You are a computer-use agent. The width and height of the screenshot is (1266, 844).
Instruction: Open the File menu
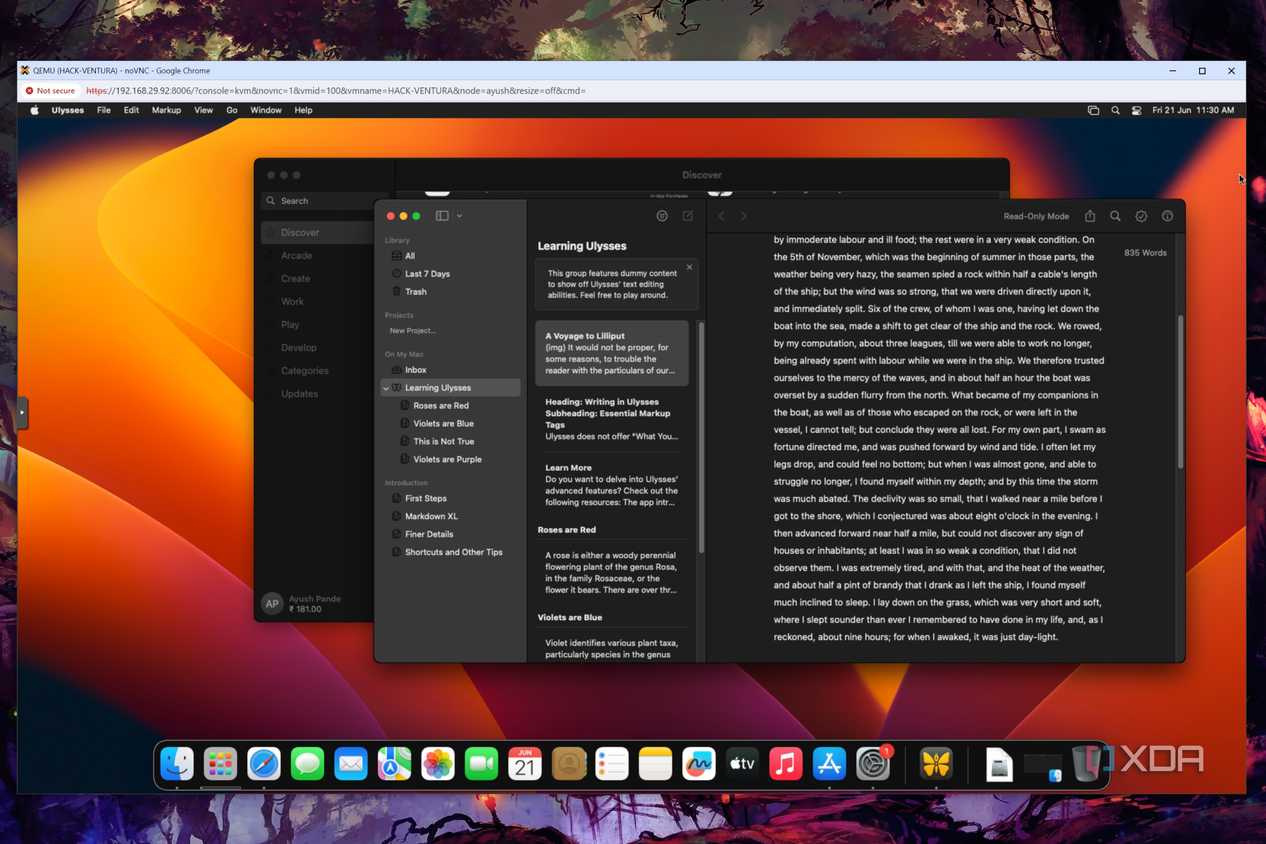pyautogui.click(x=104, y=111)
